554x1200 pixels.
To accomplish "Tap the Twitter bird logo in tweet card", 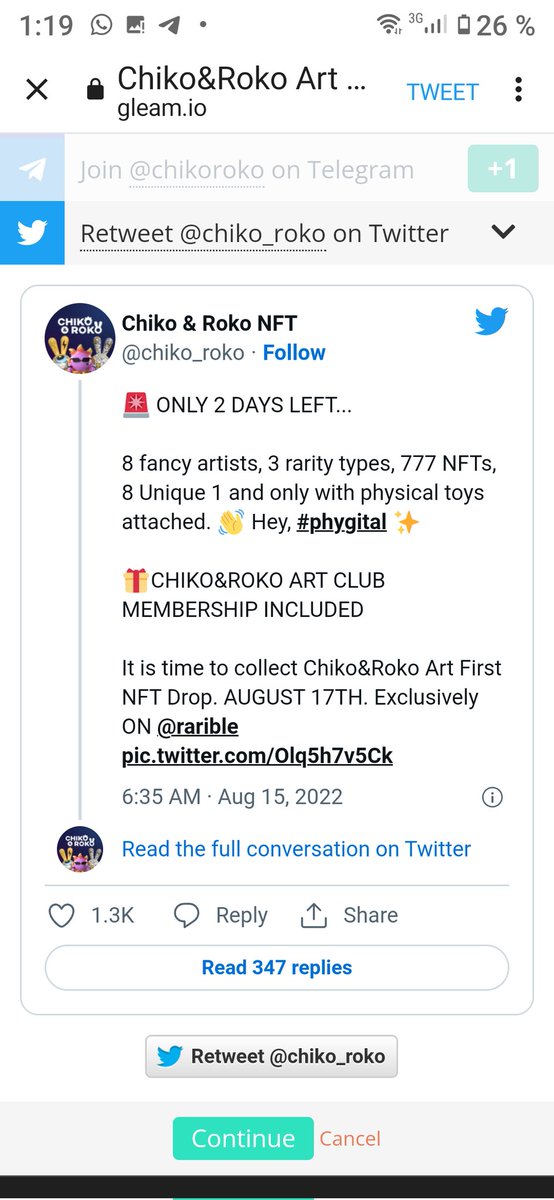I will [x=491, y=321].
